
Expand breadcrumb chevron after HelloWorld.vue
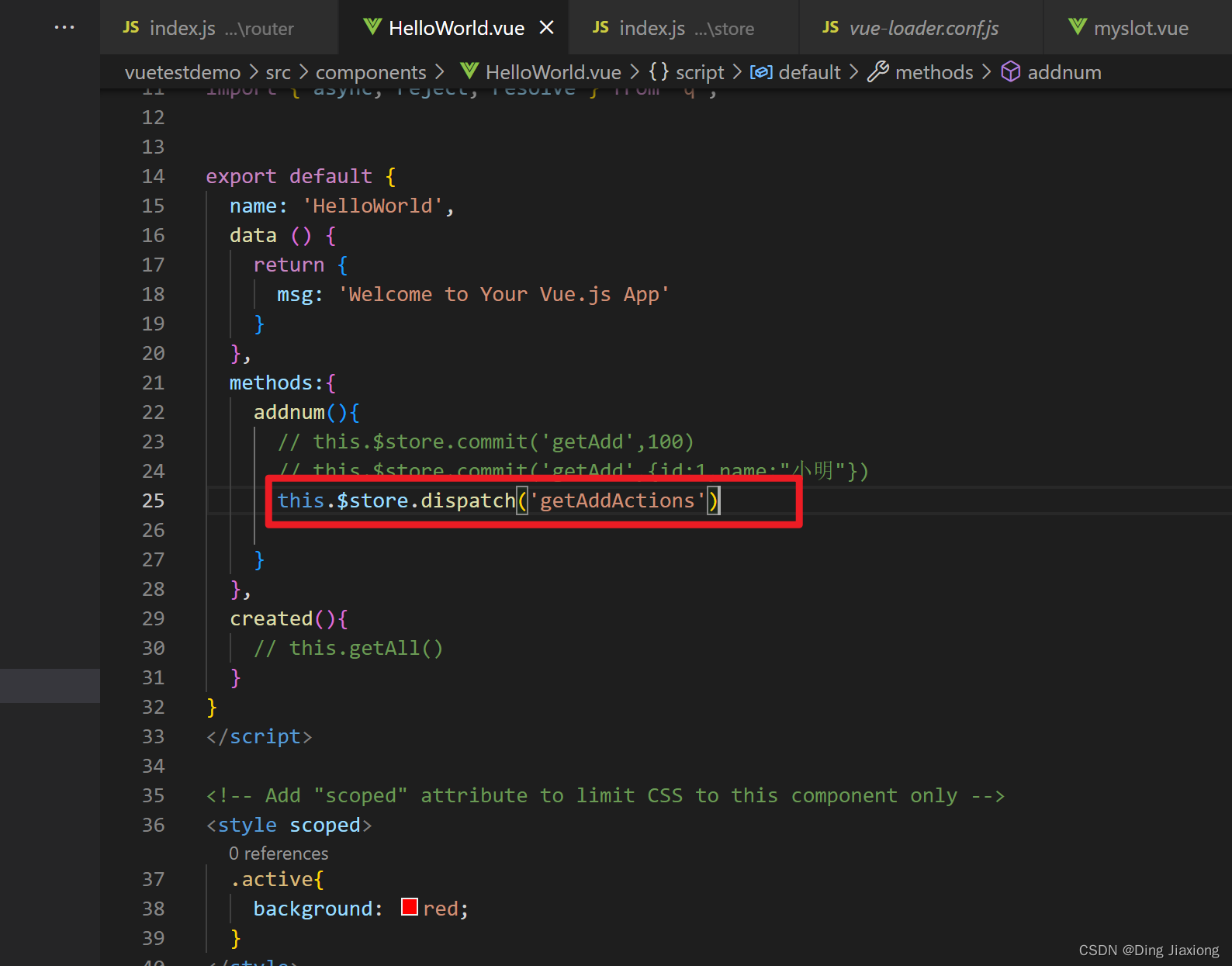(x=635, y=72)
